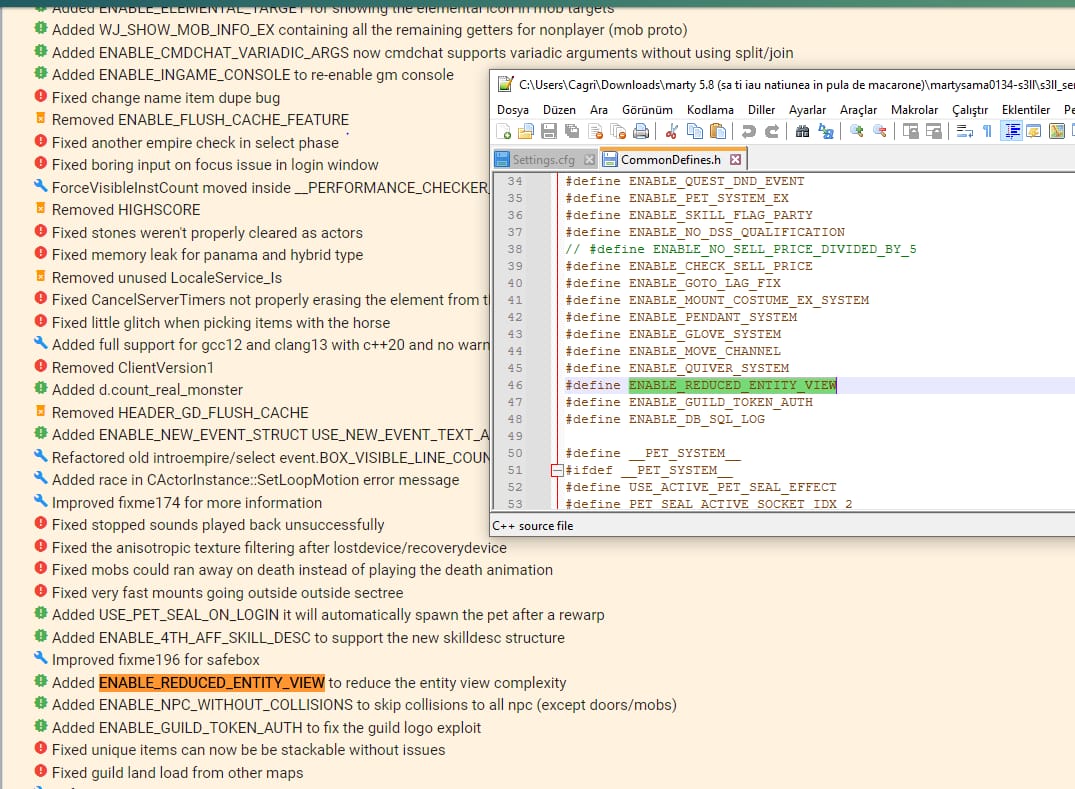Paste using the clipboard toolbar icon

718,131
